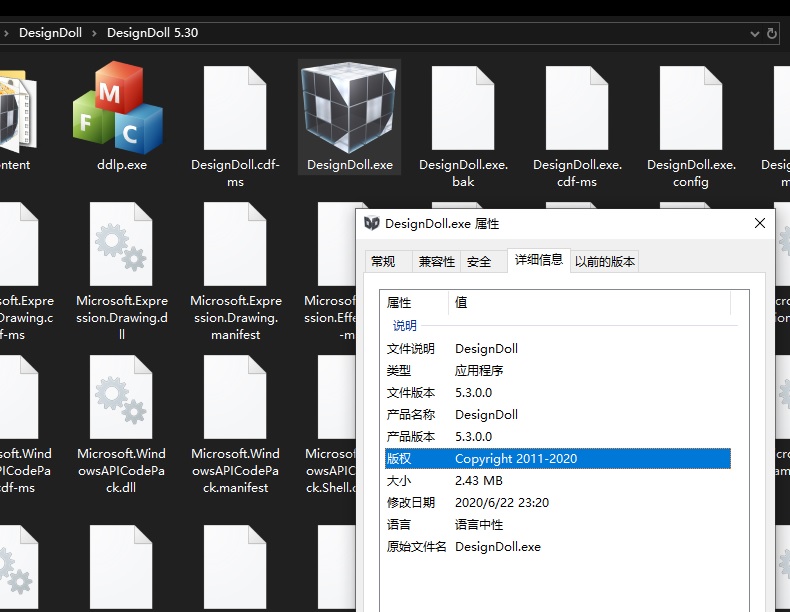The width and height of the screenshot is (790, 612).
Task: Switch to the 详细信息 tab
Action: tap(539, 260)
